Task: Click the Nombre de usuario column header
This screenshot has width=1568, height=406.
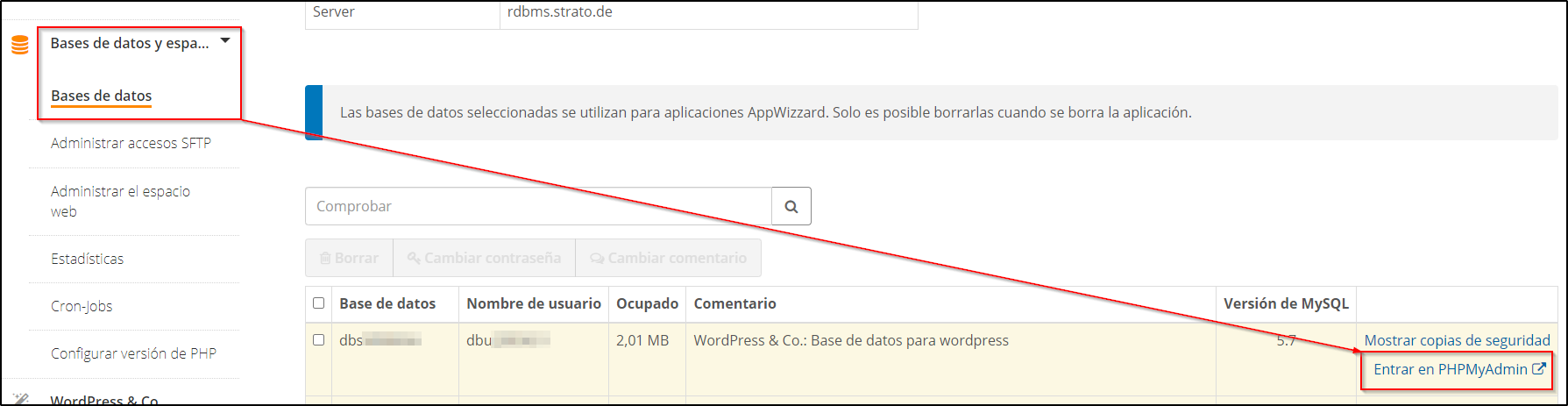Action: point(534,303)
